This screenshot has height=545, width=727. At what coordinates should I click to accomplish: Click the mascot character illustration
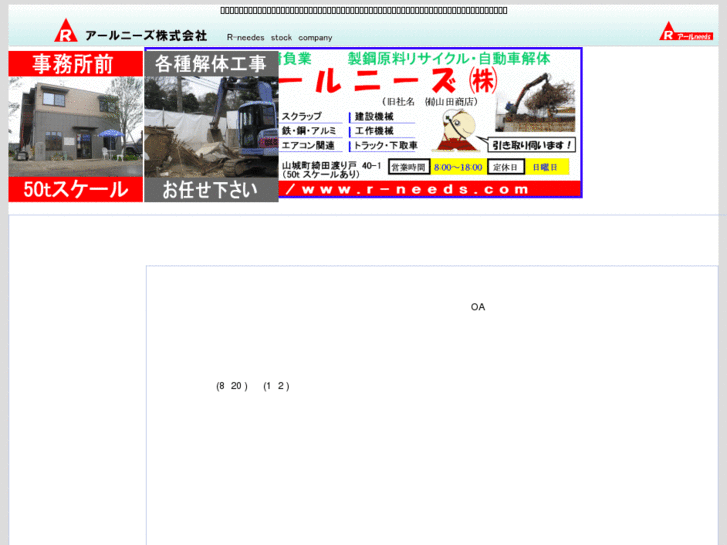(x=457, y=131)
